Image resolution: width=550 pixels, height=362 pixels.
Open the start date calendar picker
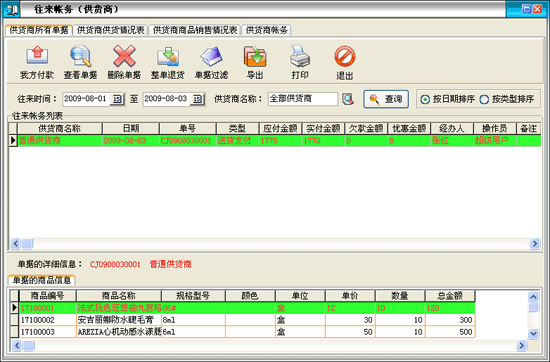point(117,99)
